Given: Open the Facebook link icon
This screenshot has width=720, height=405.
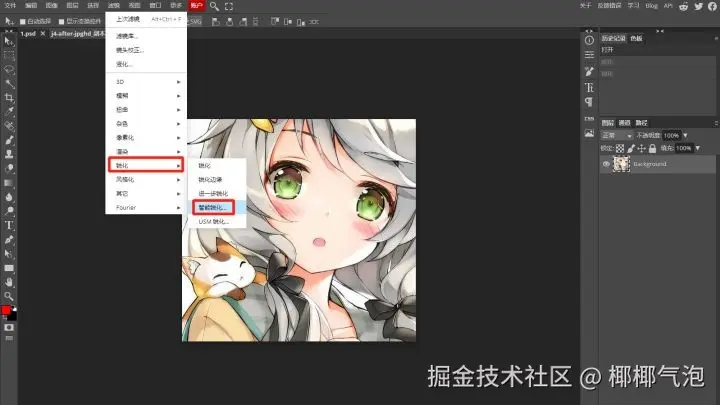Looking at the screenshot, I should click(x=712, y=6).
